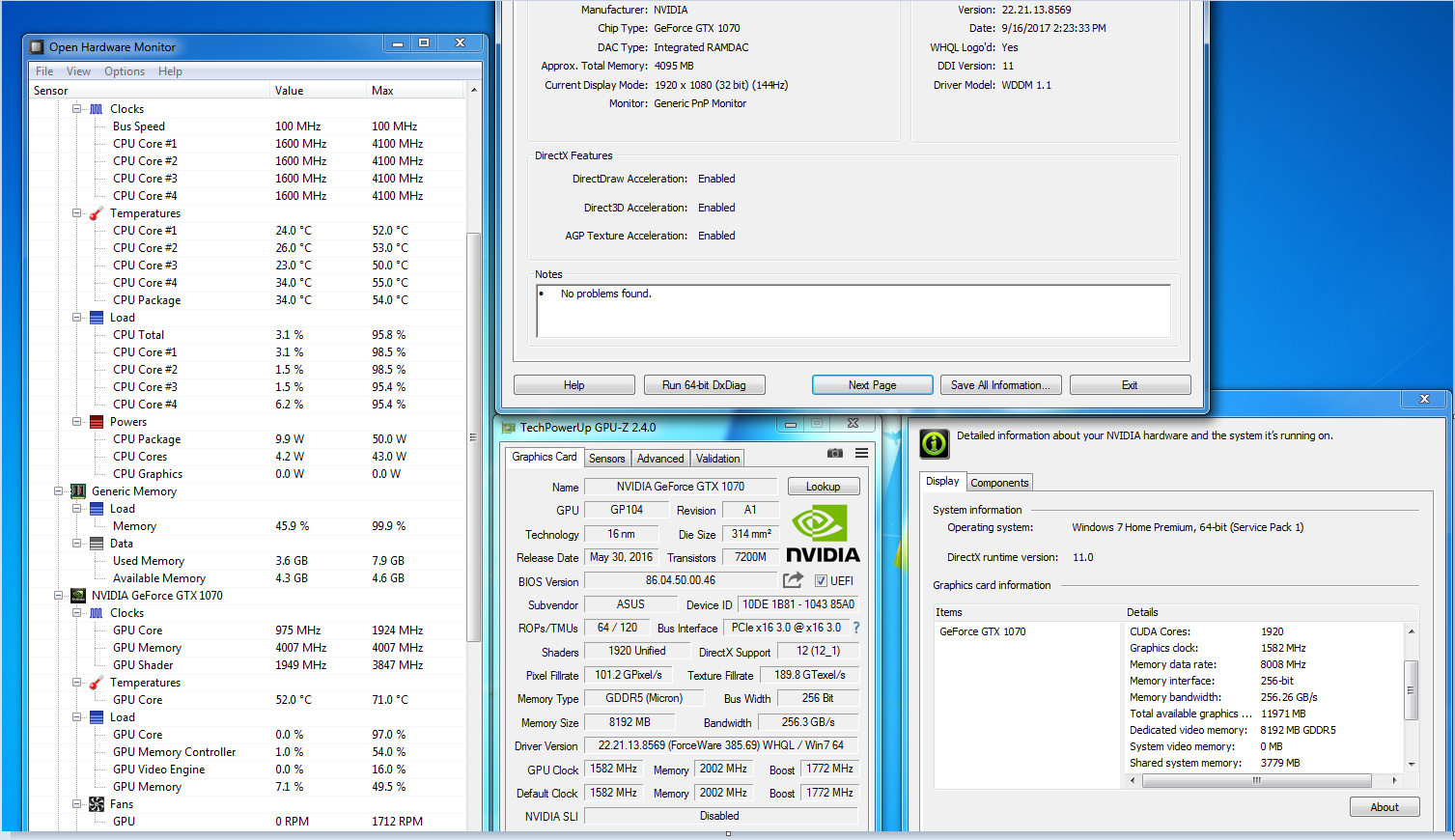1455x840 pixels.
Task: Open the Options menu in Open Hardware Monitor
Action: (125, 71)
